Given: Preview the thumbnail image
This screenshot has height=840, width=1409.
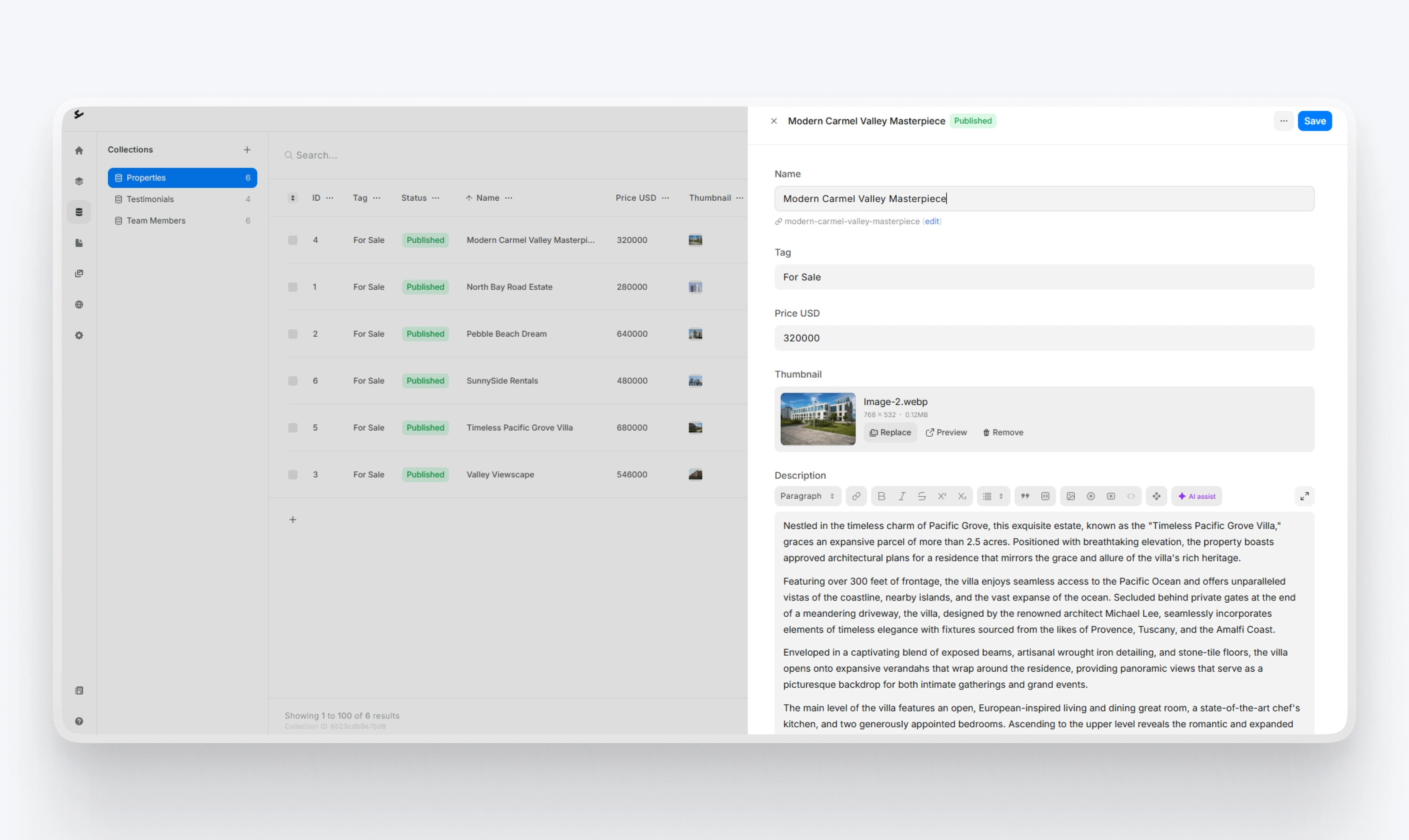Looking at the screenshot, I should click(947, 433).
